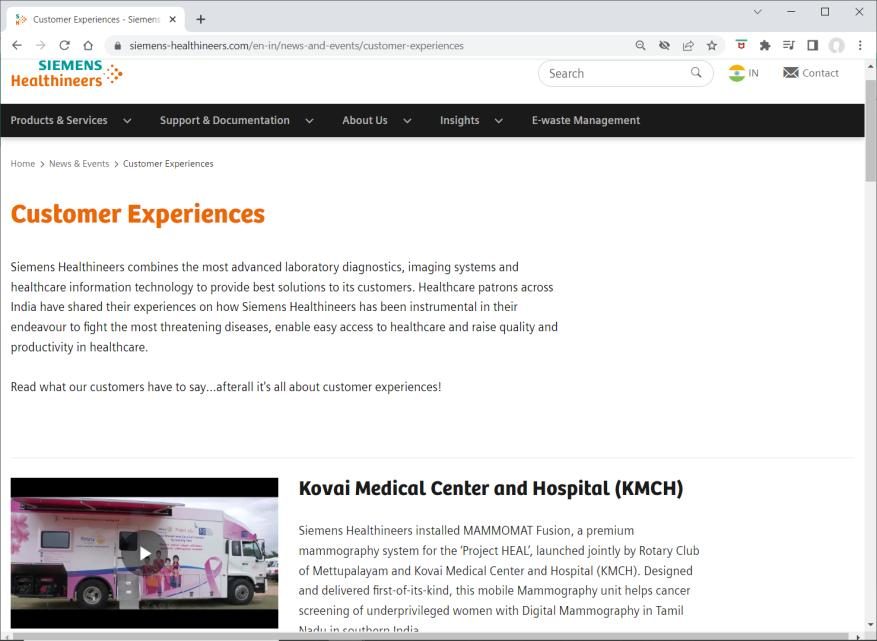The width and height of the screenshot is (877, 641).
Task: Share this page via address bar icon
Action: 688,45
